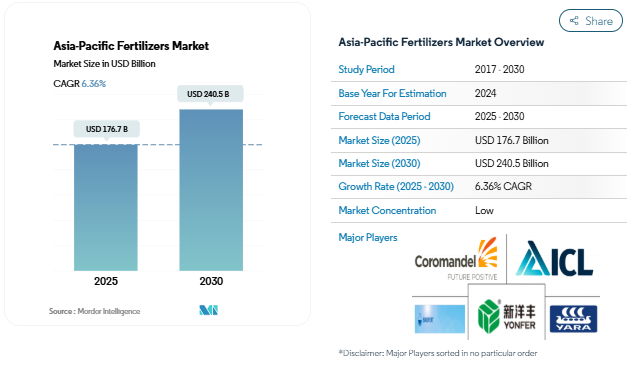The image size is (627, 367).
Task: Select the 2025 bar in the chart
Action: pos(106,207)
